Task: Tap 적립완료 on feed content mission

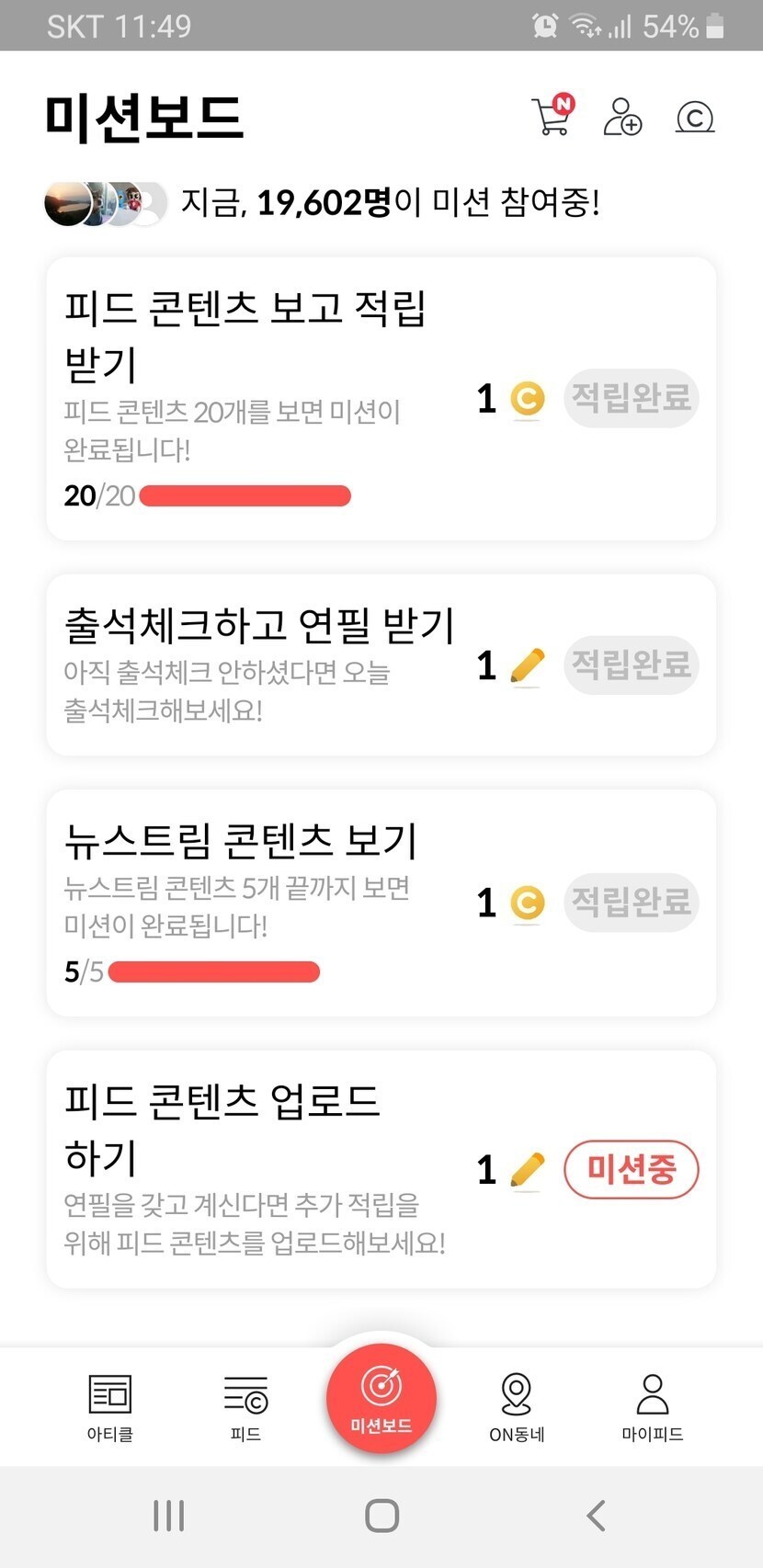Action: click(631, 398)
